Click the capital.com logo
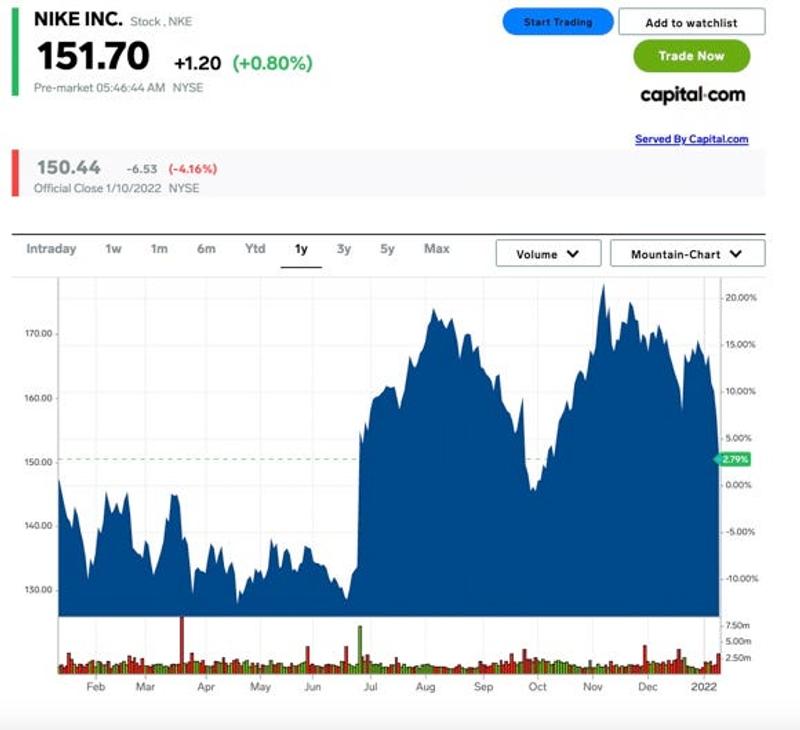The width and height of the screenshot is (800, 730). (692, 95)
